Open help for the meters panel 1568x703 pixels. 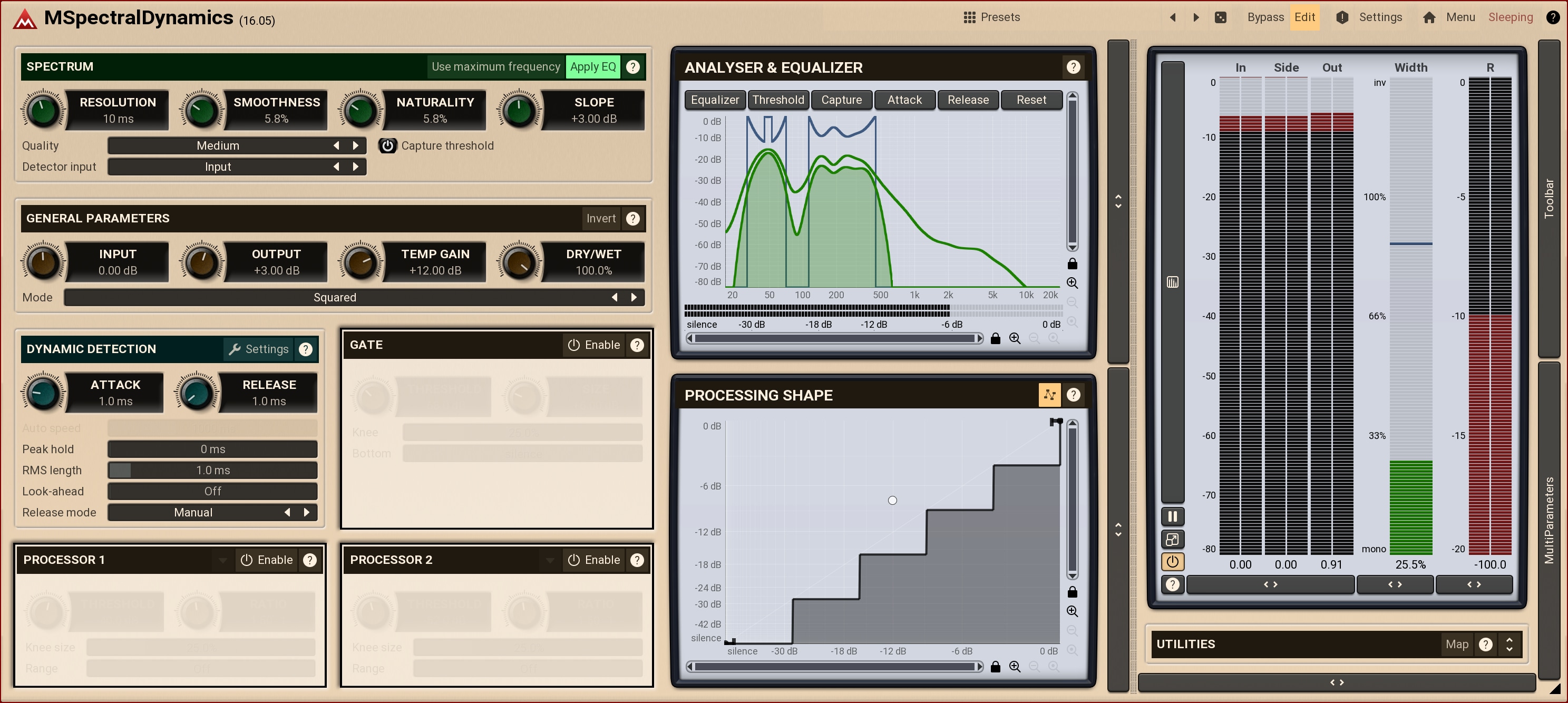click(x=1172, y=585)
